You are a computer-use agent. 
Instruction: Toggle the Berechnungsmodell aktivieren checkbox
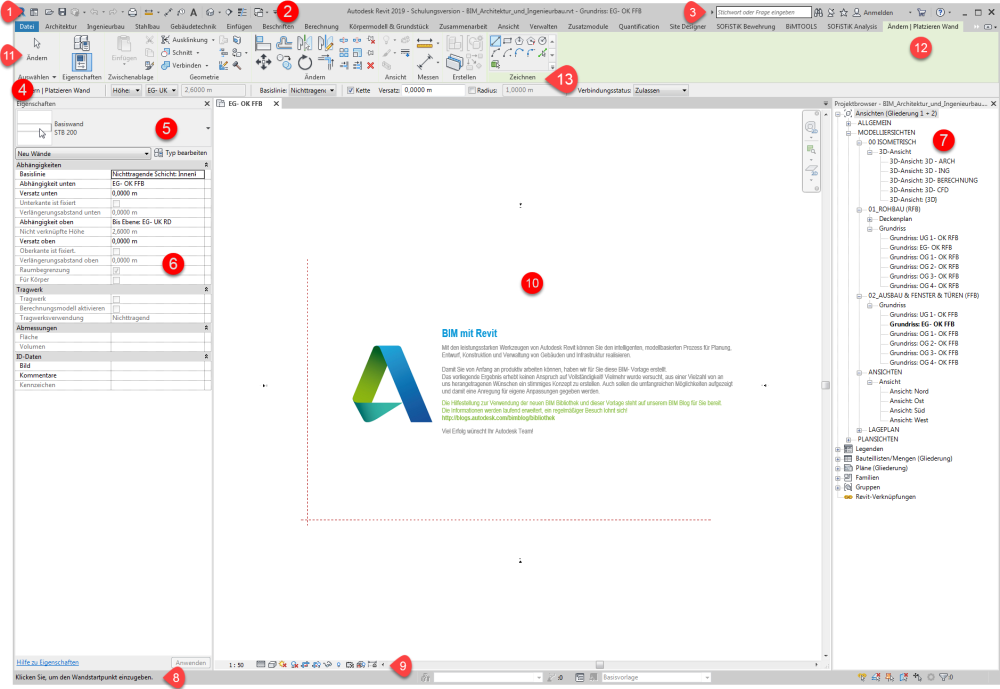click(116, 309)
